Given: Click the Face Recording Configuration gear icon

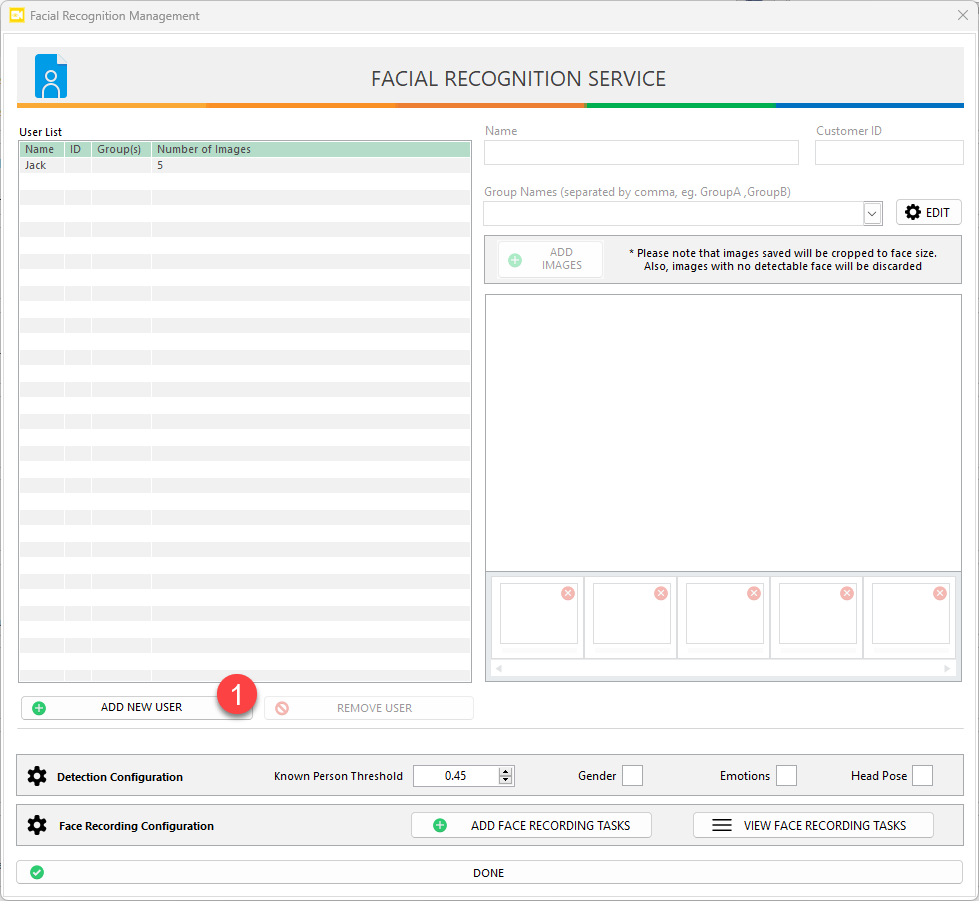Looking at the screenshot, I should [37, 826].
